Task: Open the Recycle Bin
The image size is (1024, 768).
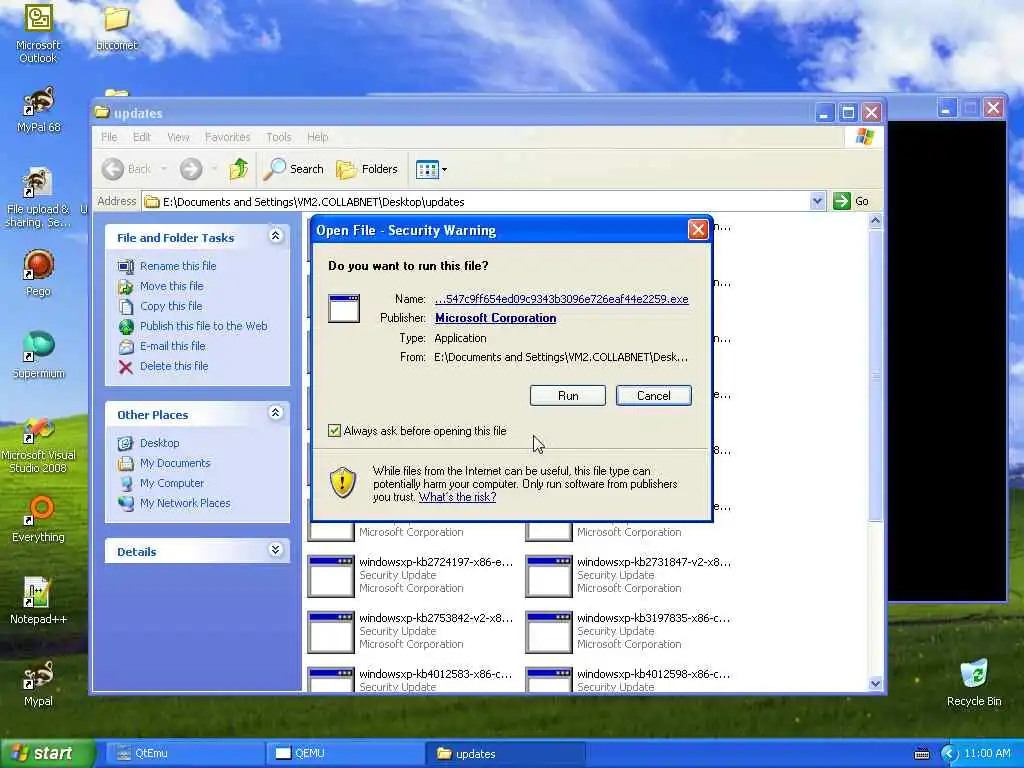Action: [974, 683]
